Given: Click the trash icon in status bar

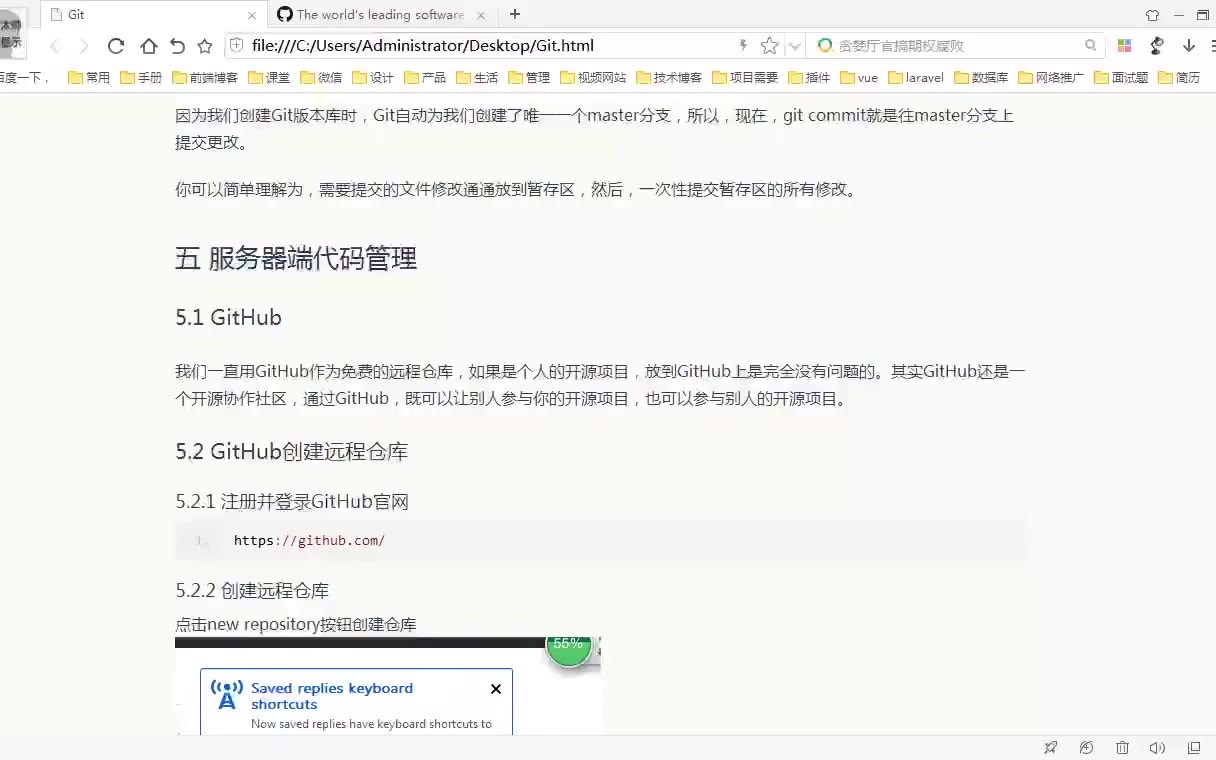Looking at the screenshot, I should click(x=1122, y=748).
